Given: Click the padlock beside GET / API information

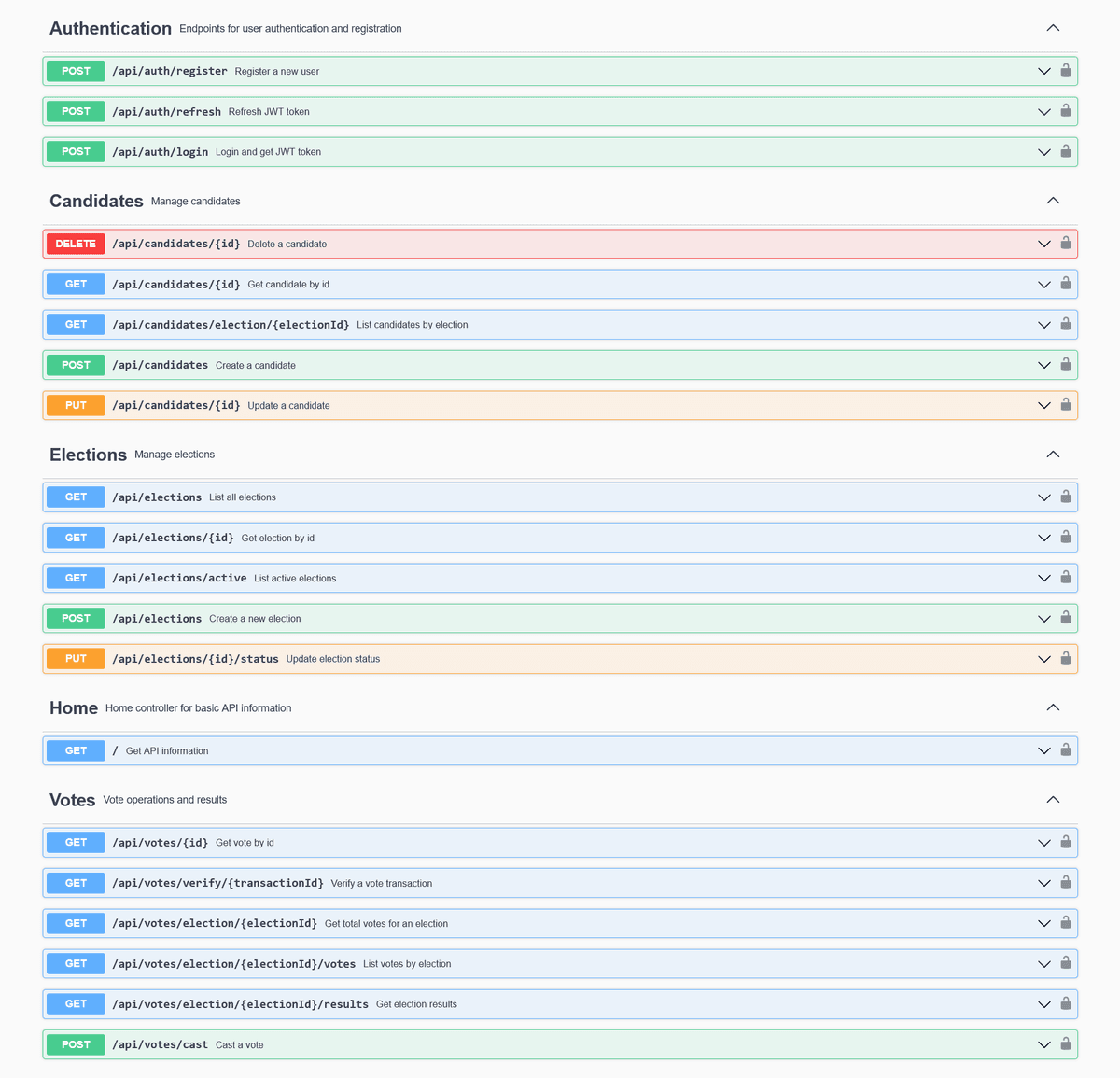Looking at the screenshot, I should (x=1065, y=749).
